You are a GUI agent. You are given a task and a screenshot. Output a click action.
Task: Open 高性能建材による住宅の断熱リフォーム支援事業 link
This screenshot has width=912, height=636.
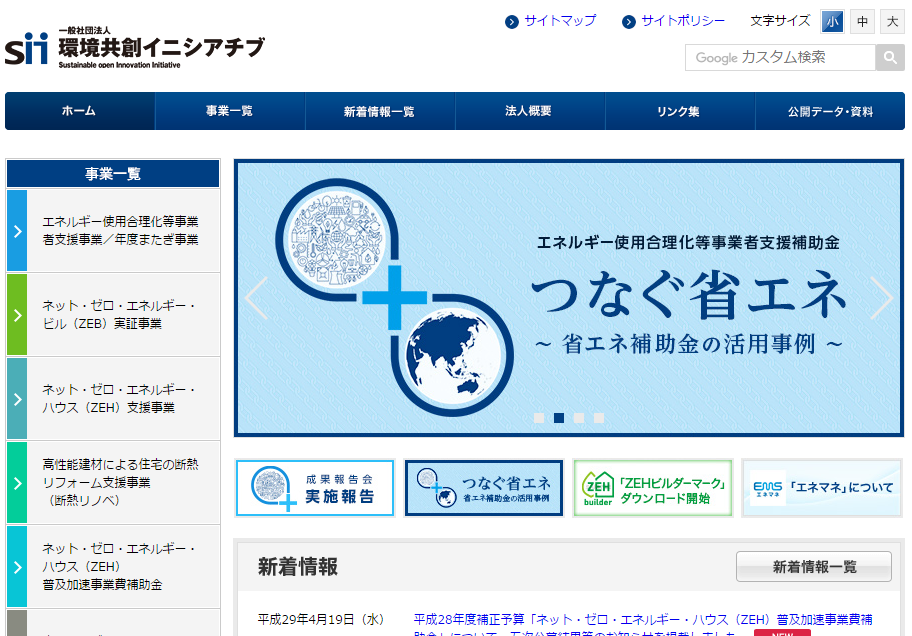[x=120, y=482]
